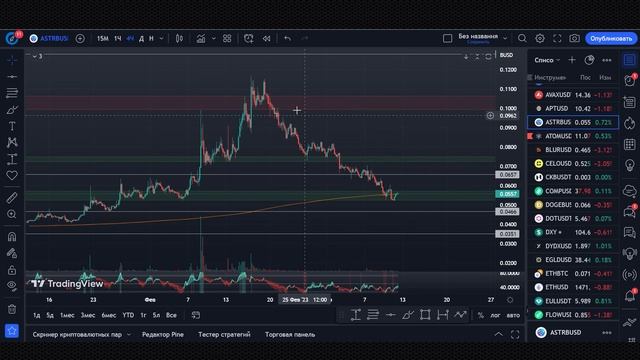Screen dimensions: 640x360
Task: Open the Fibonacci/gann tools group
Action: tap(12, 93)
